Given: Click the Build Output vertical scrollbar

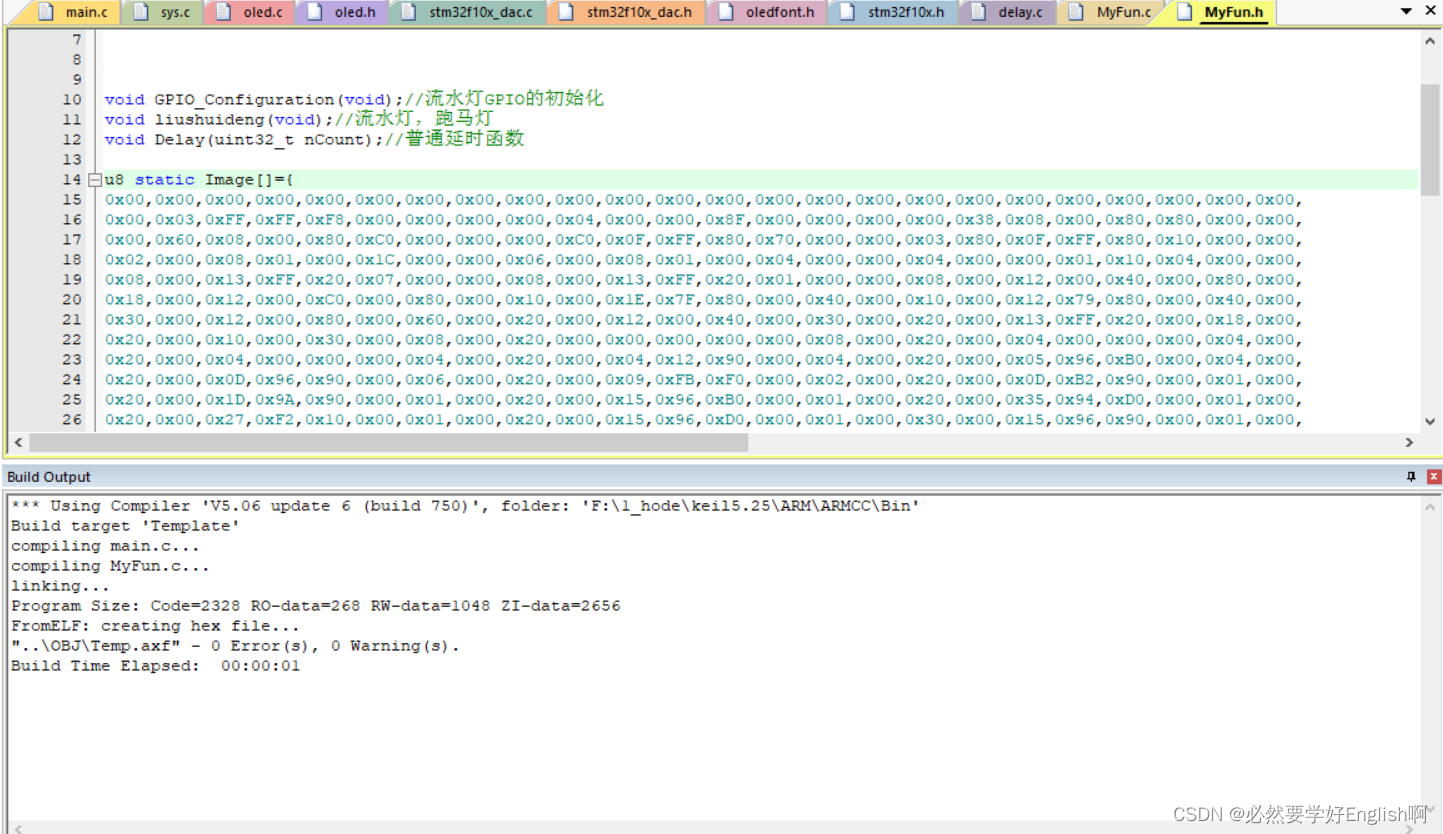Looking at the screenshot, I should [x=1432, y=650].
